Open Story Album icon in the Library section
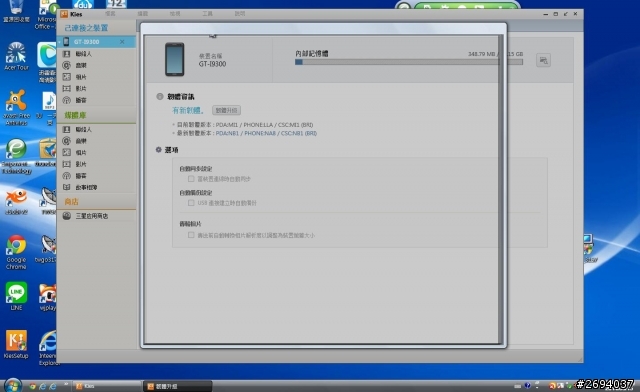This screenshot has height=392, width=640. click(67, 187)
